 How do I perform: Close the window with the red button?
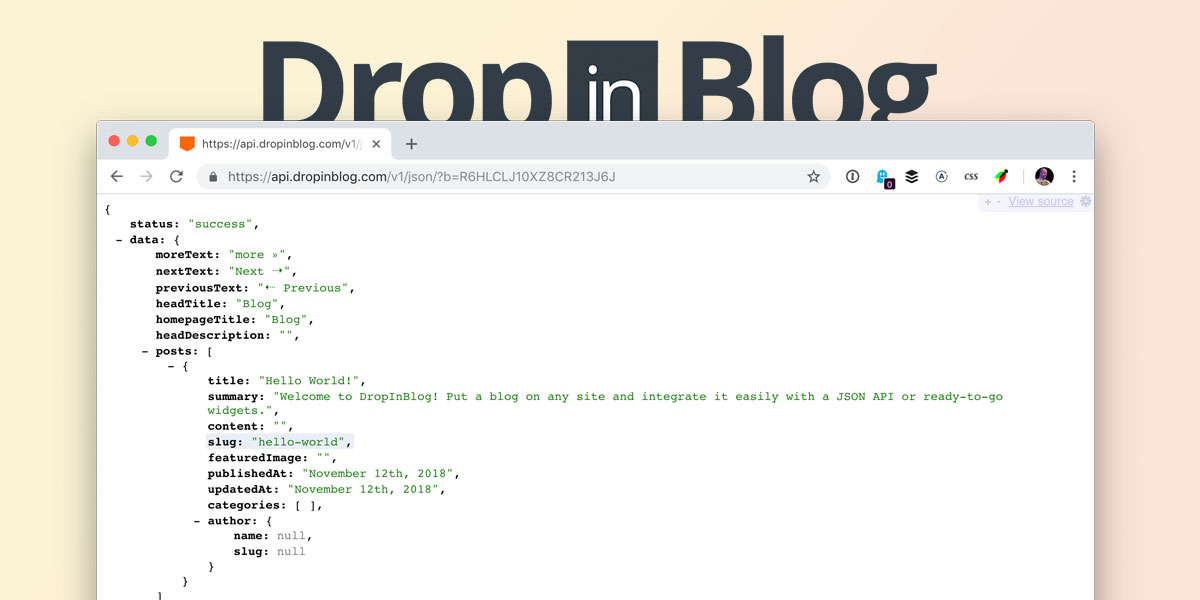(x=114, y=141)
